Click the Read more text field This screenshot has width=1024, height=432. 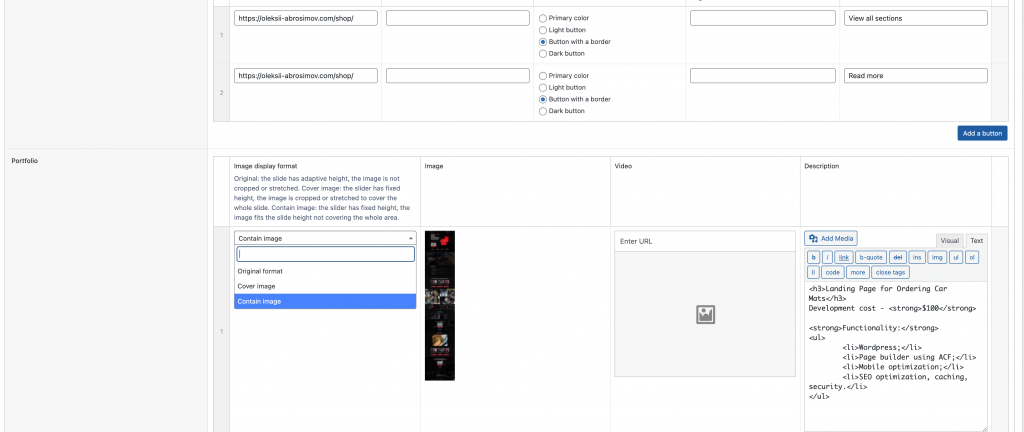[915, 76]
